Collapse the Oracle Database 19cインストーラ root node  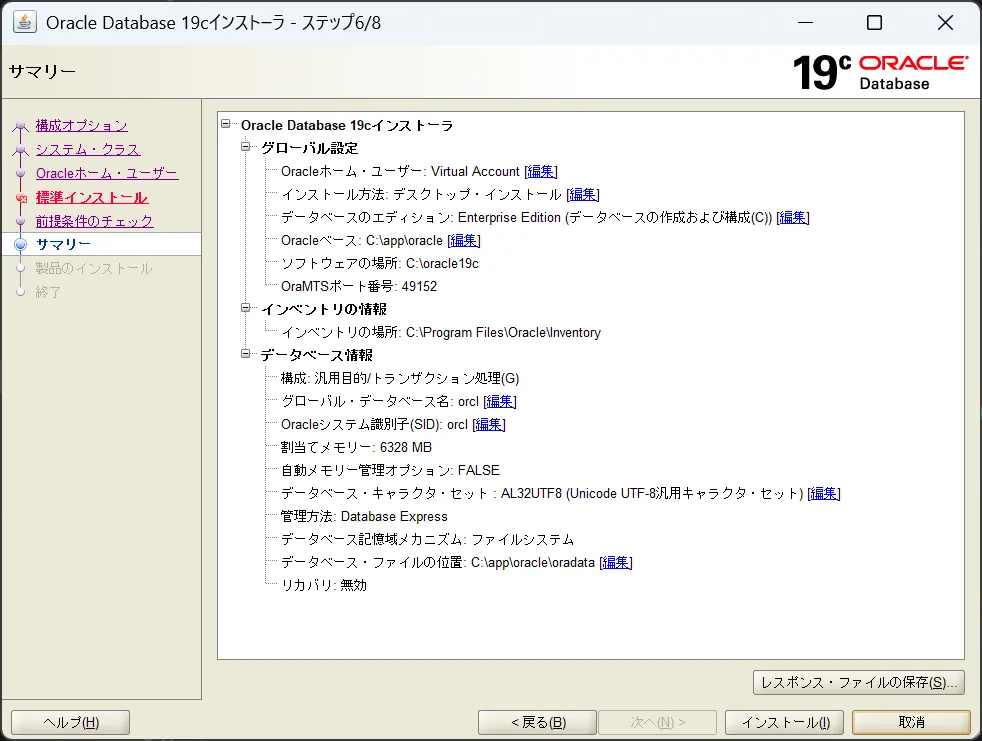[225, 124]
